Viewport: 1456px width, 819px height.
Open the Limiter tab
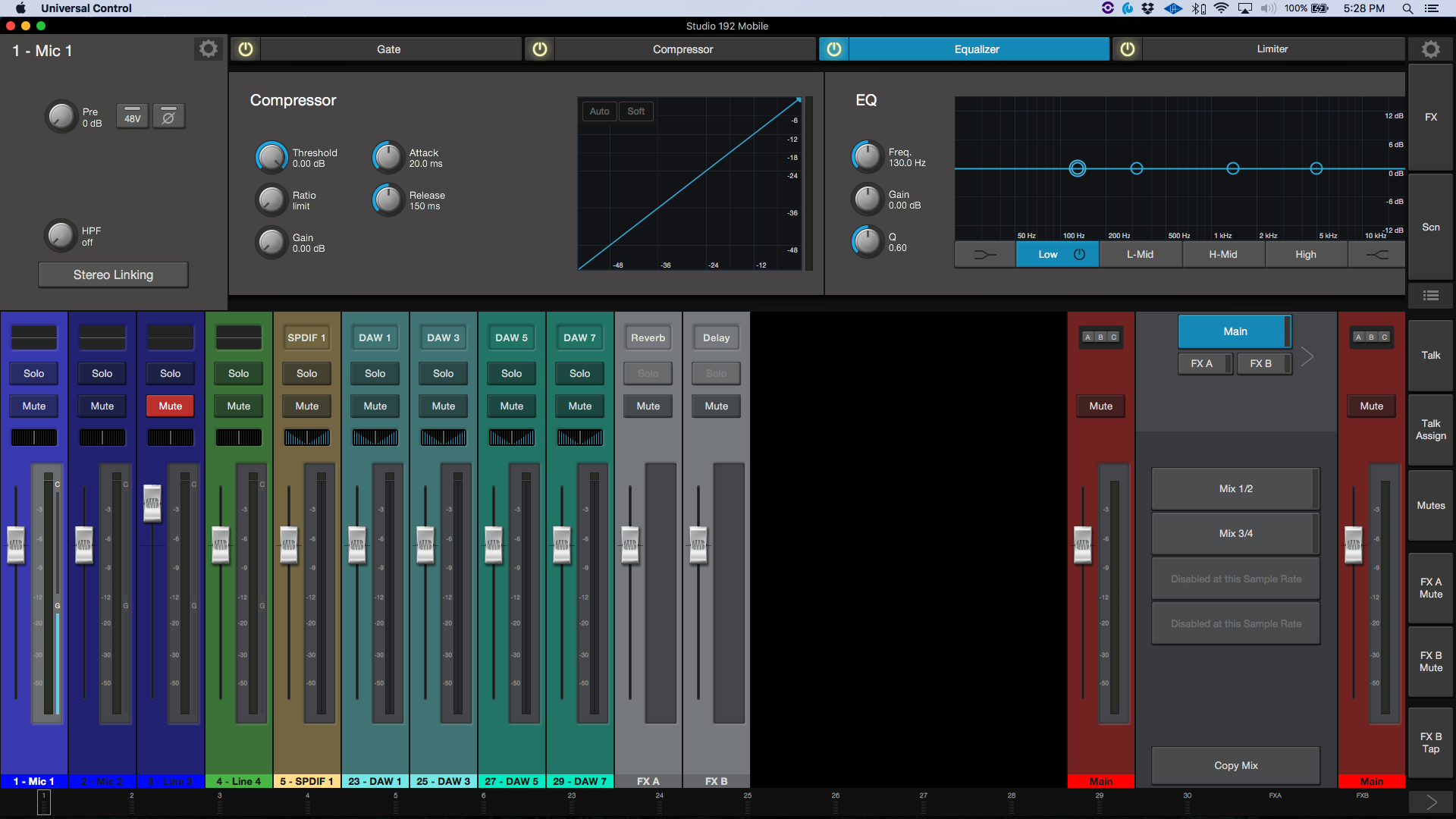coord(1272,49)
